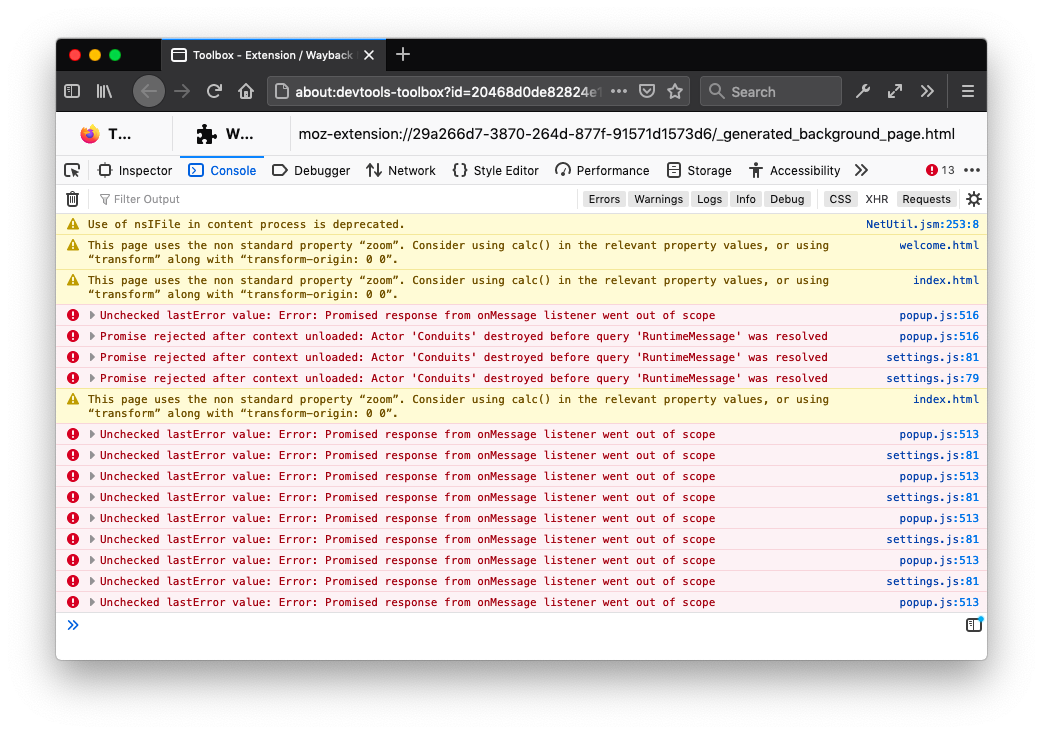1043x734 pixels.
Task: Switch to the Inspector tab
Action: (x=135, y=170)
